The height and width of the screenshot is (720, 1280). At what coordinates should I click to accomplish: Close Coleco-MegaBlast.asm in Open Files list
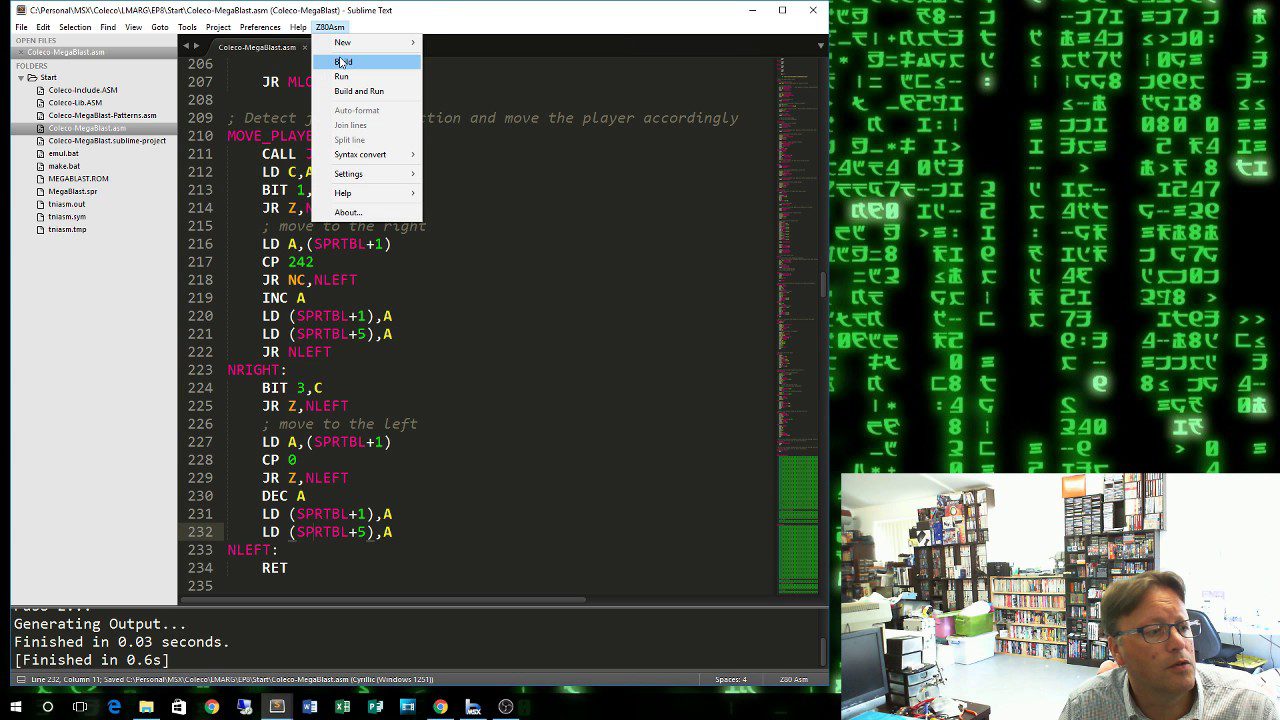click(20, 52)
